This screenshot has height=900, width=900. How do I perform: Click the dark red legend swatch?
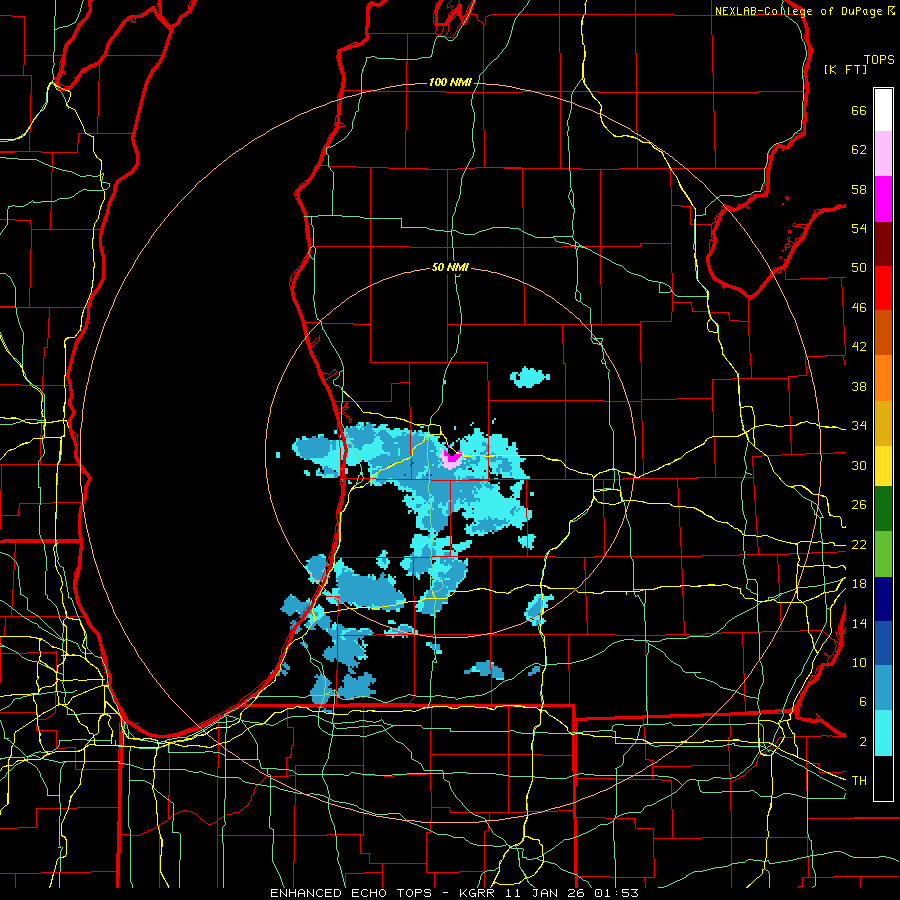click(x=883, y=243)
